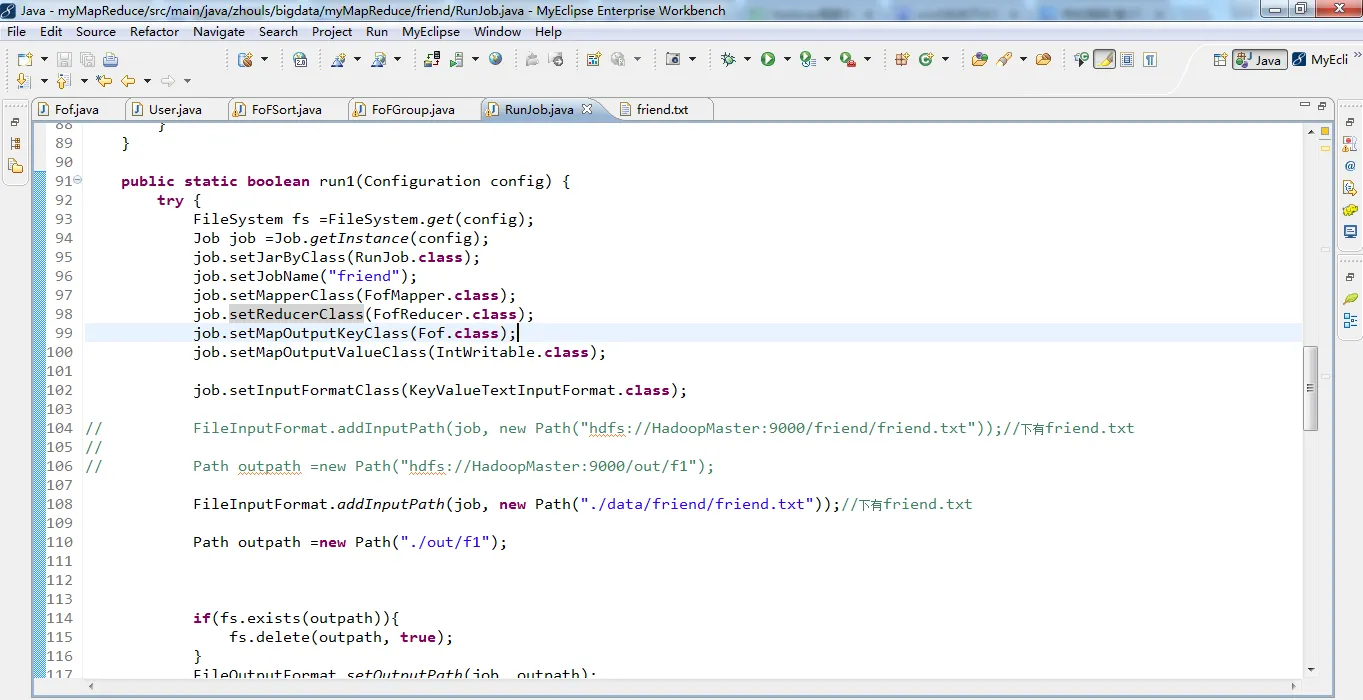Click the Restore icon in left sidebar
The width and height of the screenshot is (1363, 700).
tap(15, 122)
